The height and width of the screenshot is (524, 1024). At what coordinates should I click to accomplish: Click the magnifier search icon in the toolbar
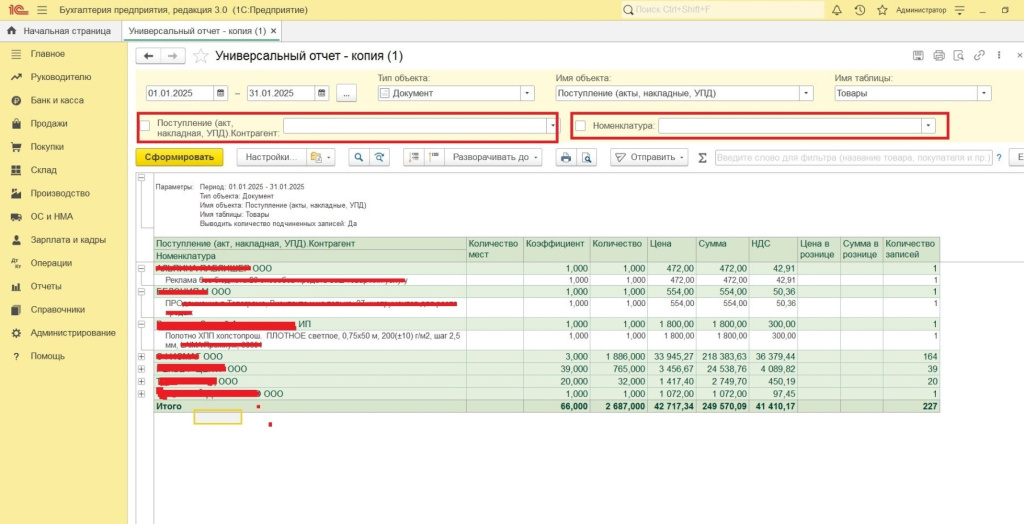(357, 157)
